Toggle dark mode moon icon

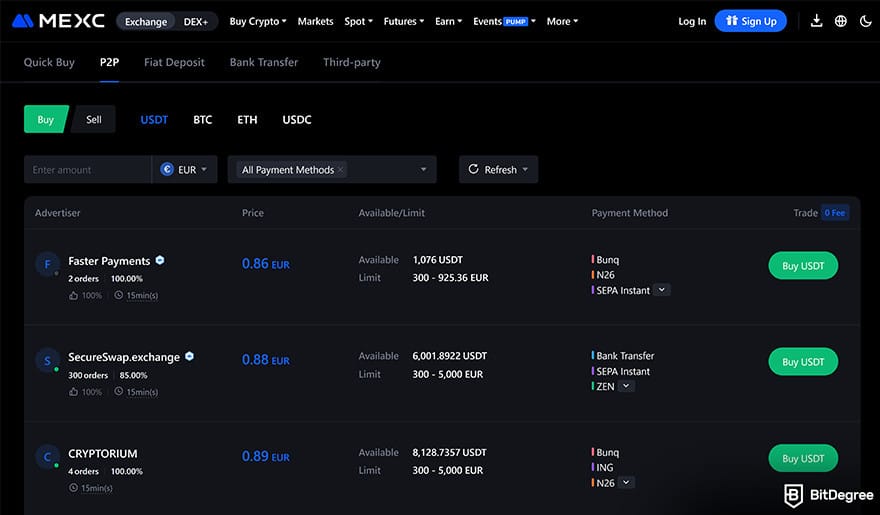(x=865, y=21)
